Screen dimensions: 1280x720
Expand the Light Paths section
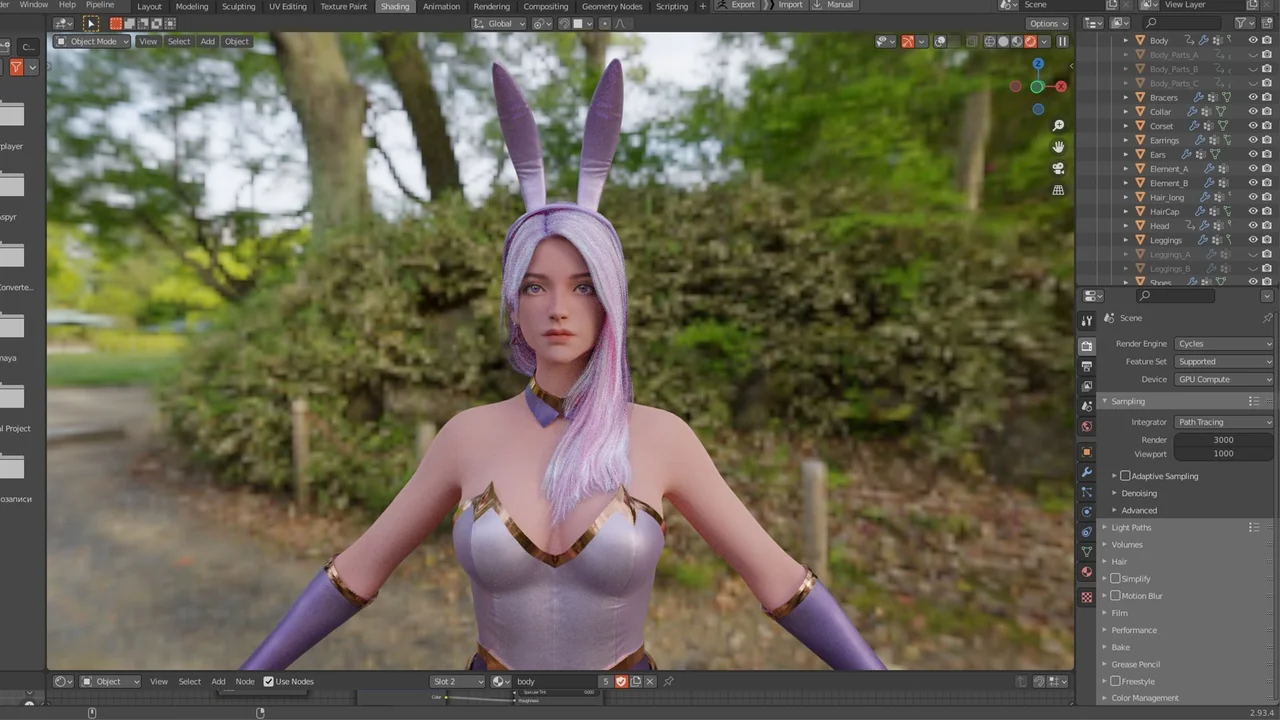pyautogui.click(x=1131, y=527)
